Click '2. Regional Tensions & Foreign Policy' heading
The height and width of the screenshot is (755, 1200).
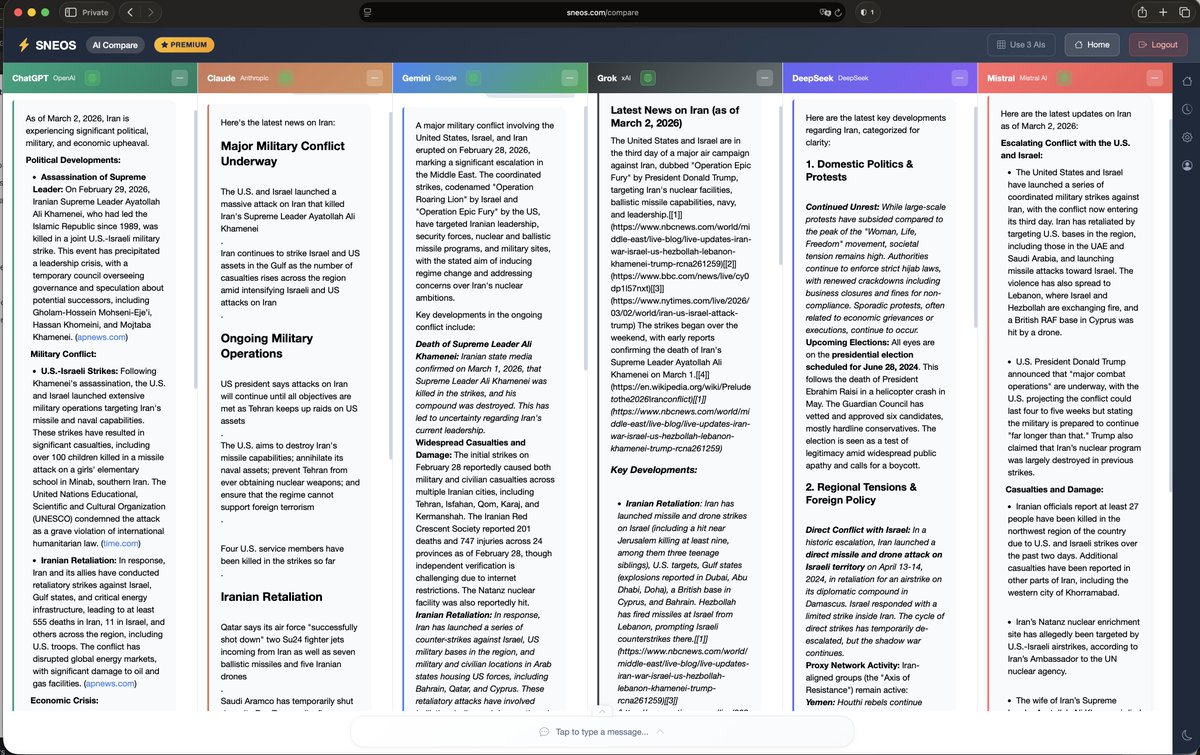(861, 493)
